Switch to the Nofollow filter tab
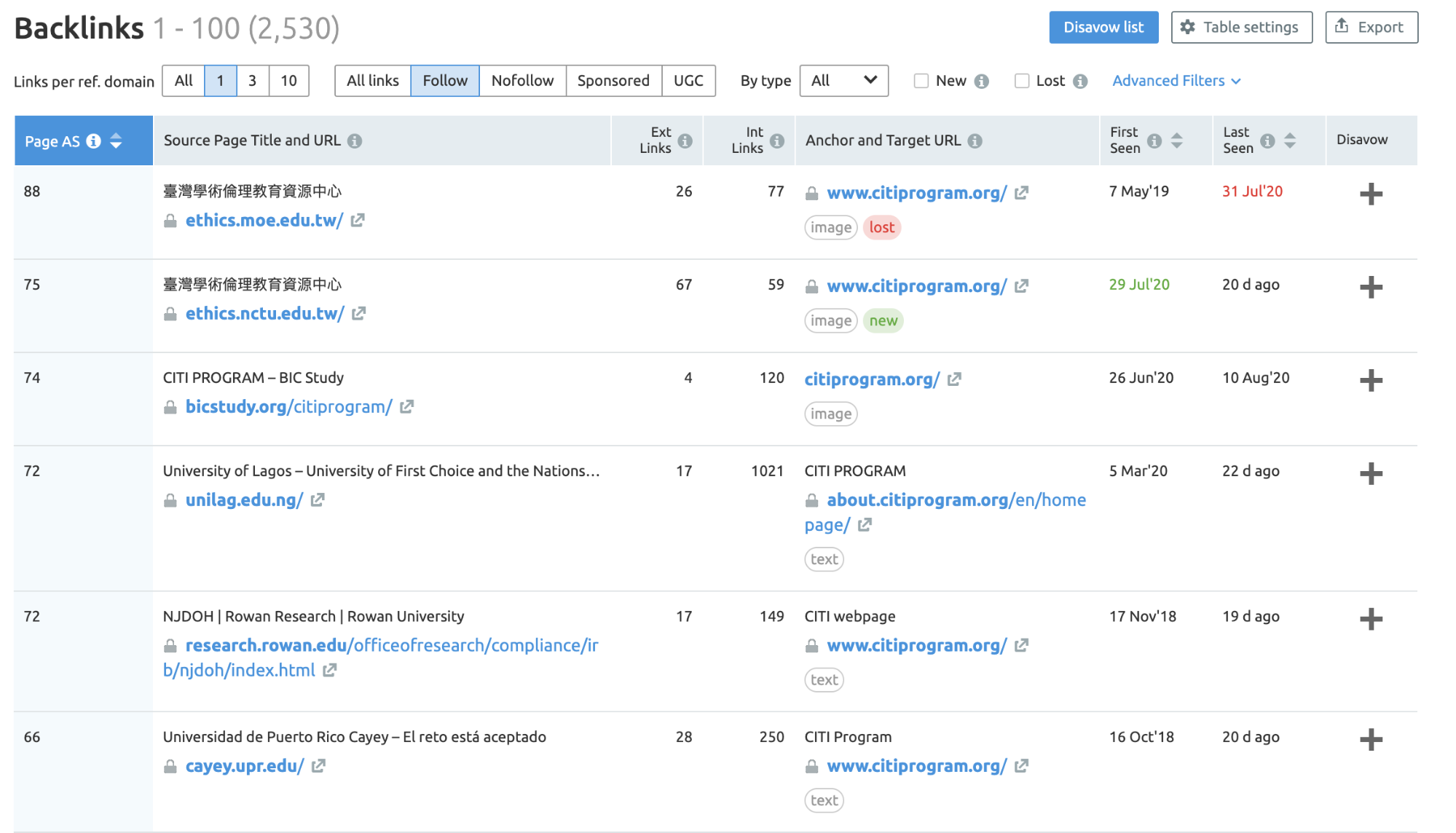 pyautogui.click(x=522, y=81)
